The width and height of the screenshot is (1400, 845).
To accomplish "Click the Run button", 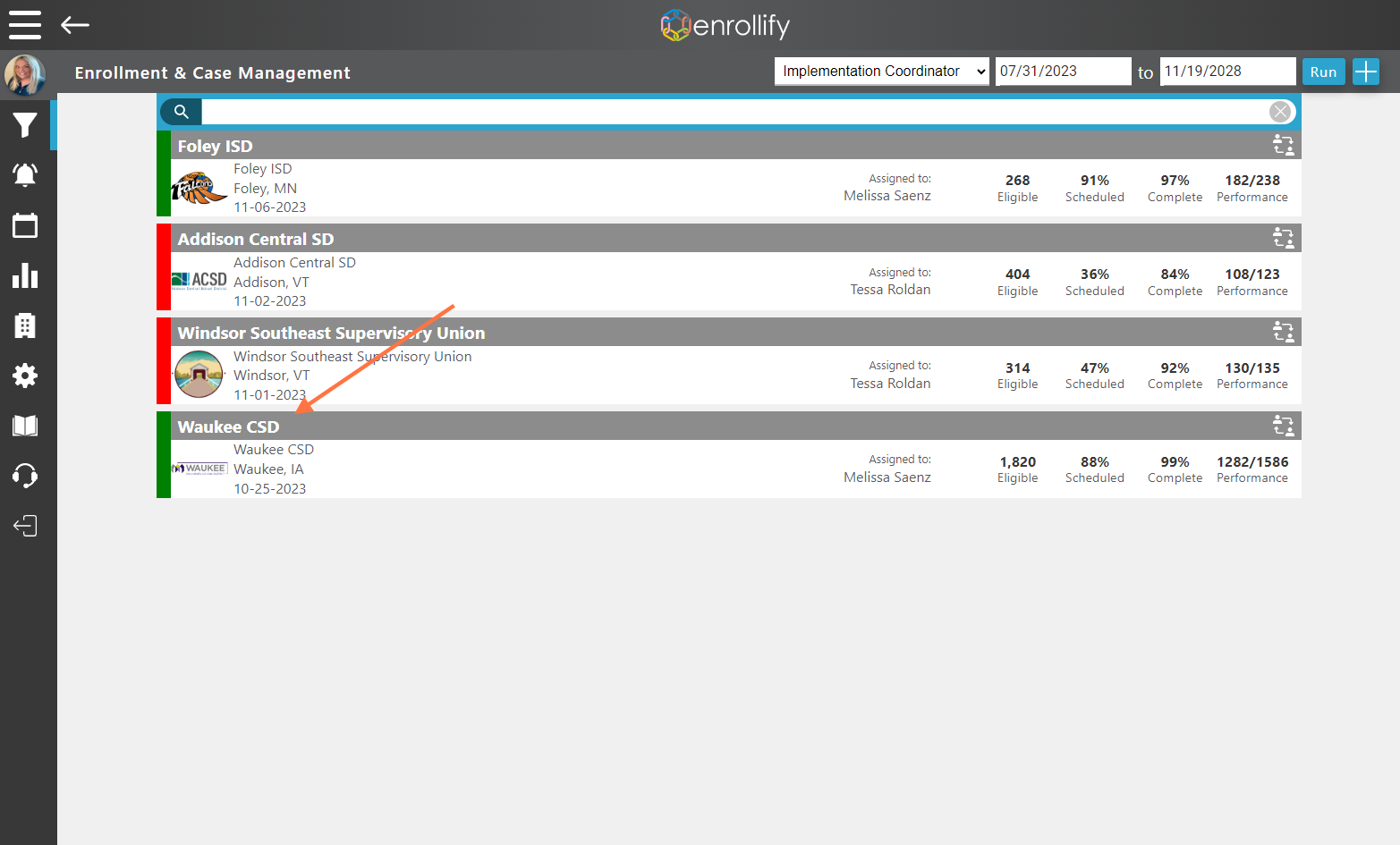I will click(x=1323, y=72).
